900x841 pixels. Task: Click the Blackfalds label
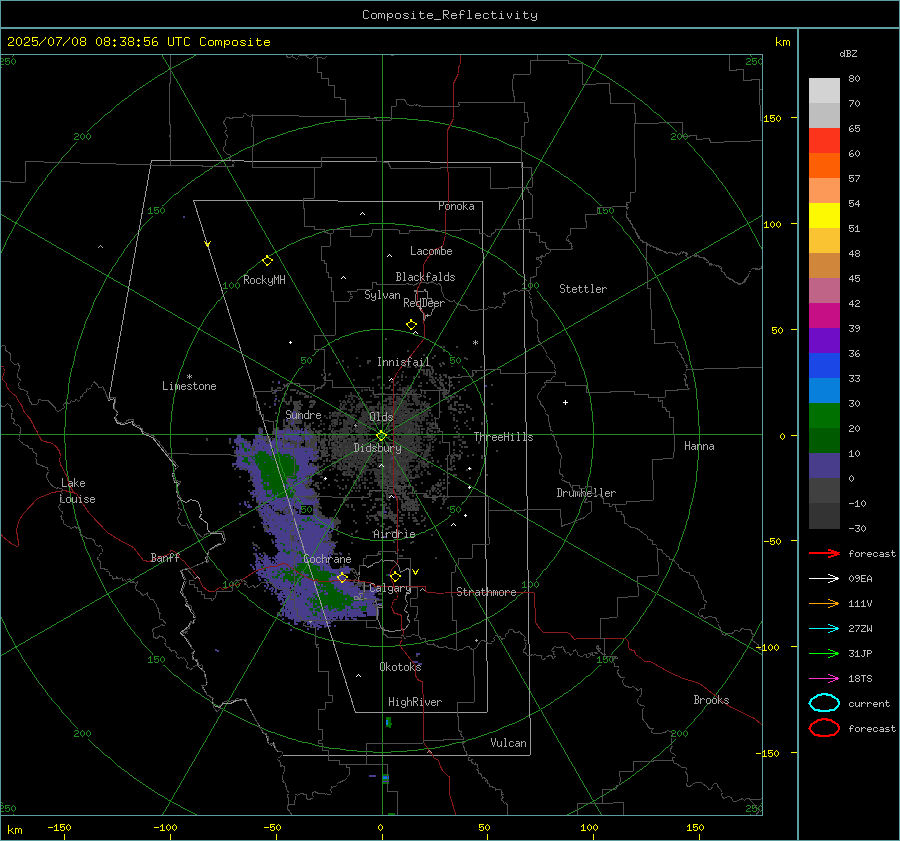point(425,277)
